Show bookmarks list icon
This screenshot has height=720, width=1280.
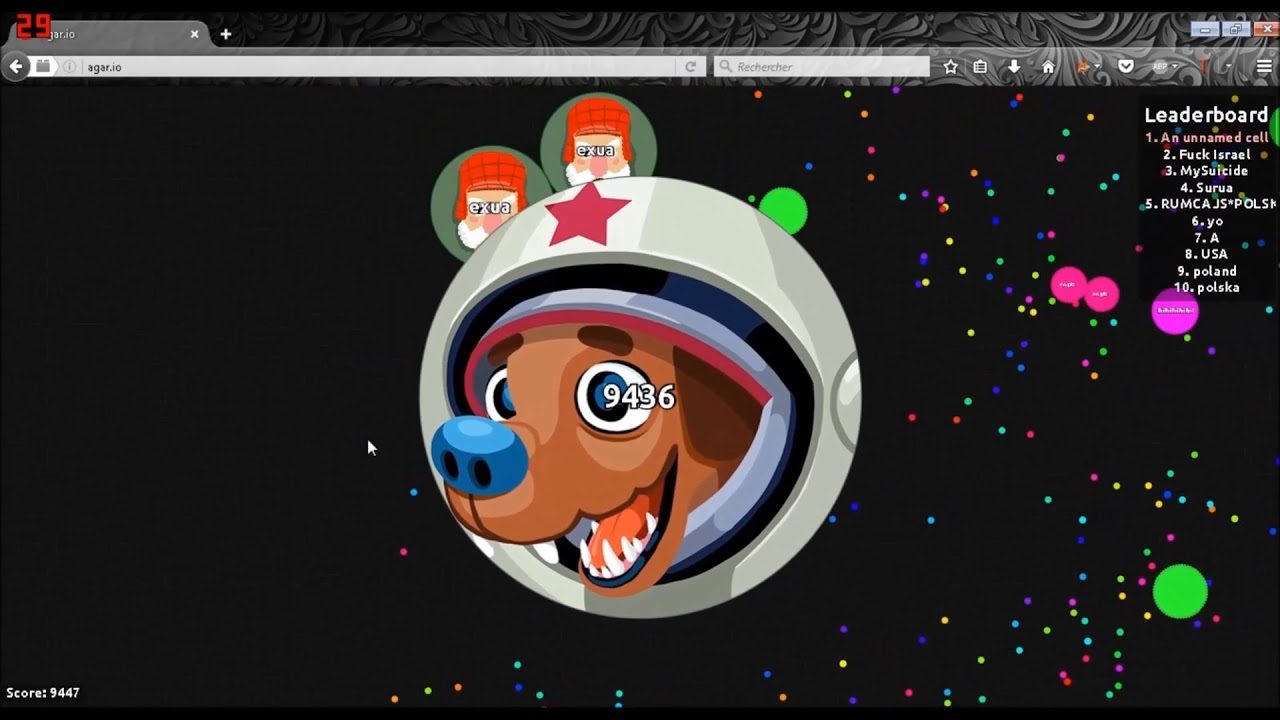pos(980,67)
